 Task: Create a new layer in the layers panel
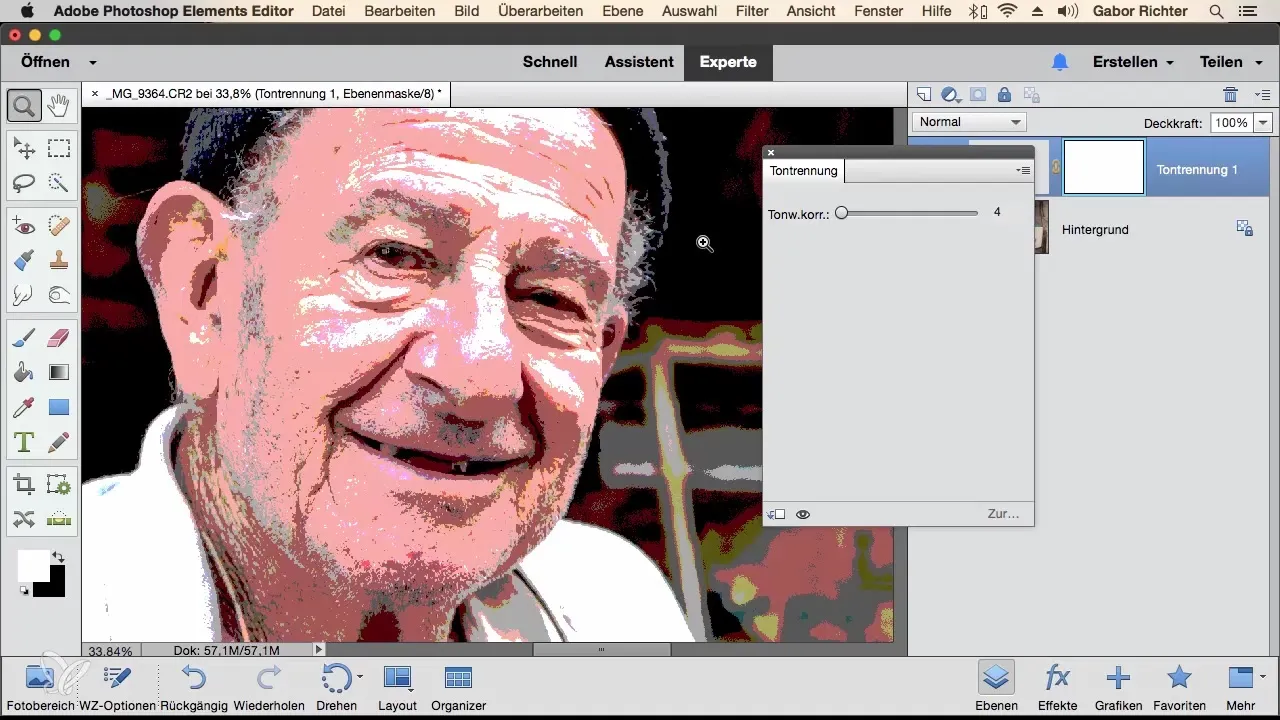tap(924, 94)
